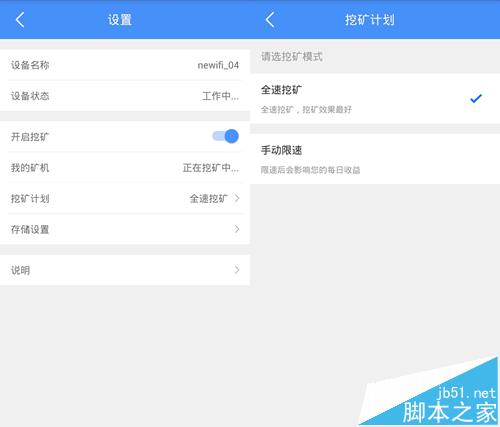Open the 存储设置 chevron
Image resolution: width=500 pixels, height=427 pixels.
(x=237, y=229)
